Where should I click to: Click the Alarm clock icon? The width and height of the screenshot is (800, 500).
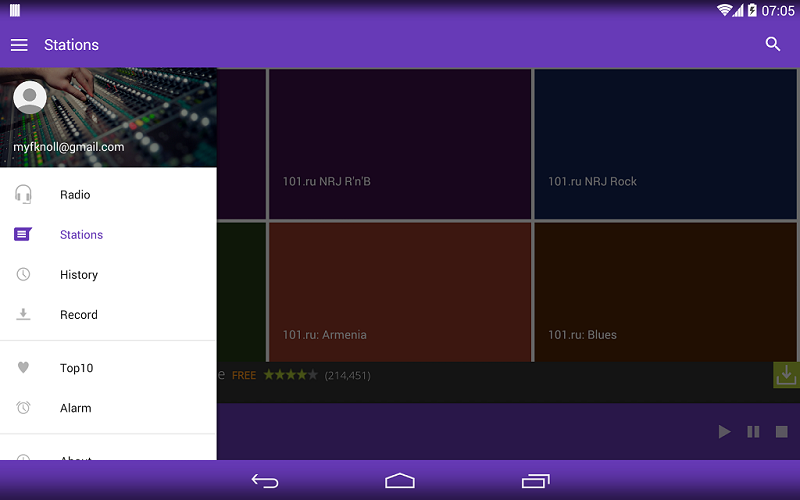[23, 408]
